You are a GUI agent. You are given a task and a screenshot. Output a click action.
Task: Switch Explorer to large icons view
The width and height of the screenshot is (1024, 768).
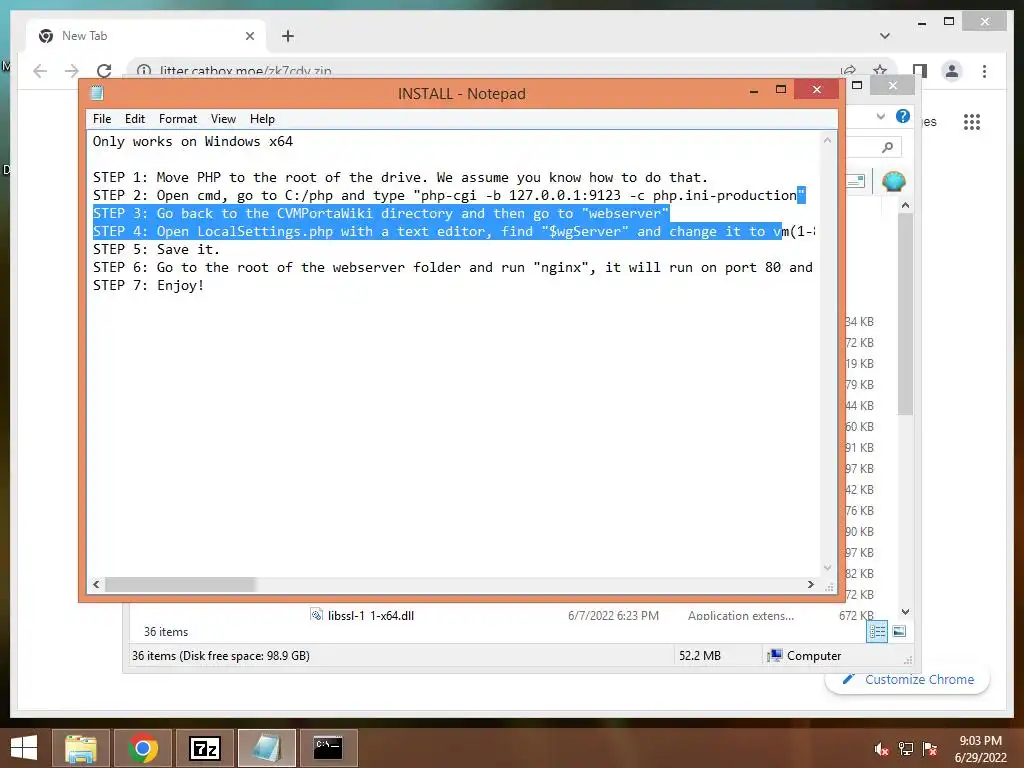899,631
